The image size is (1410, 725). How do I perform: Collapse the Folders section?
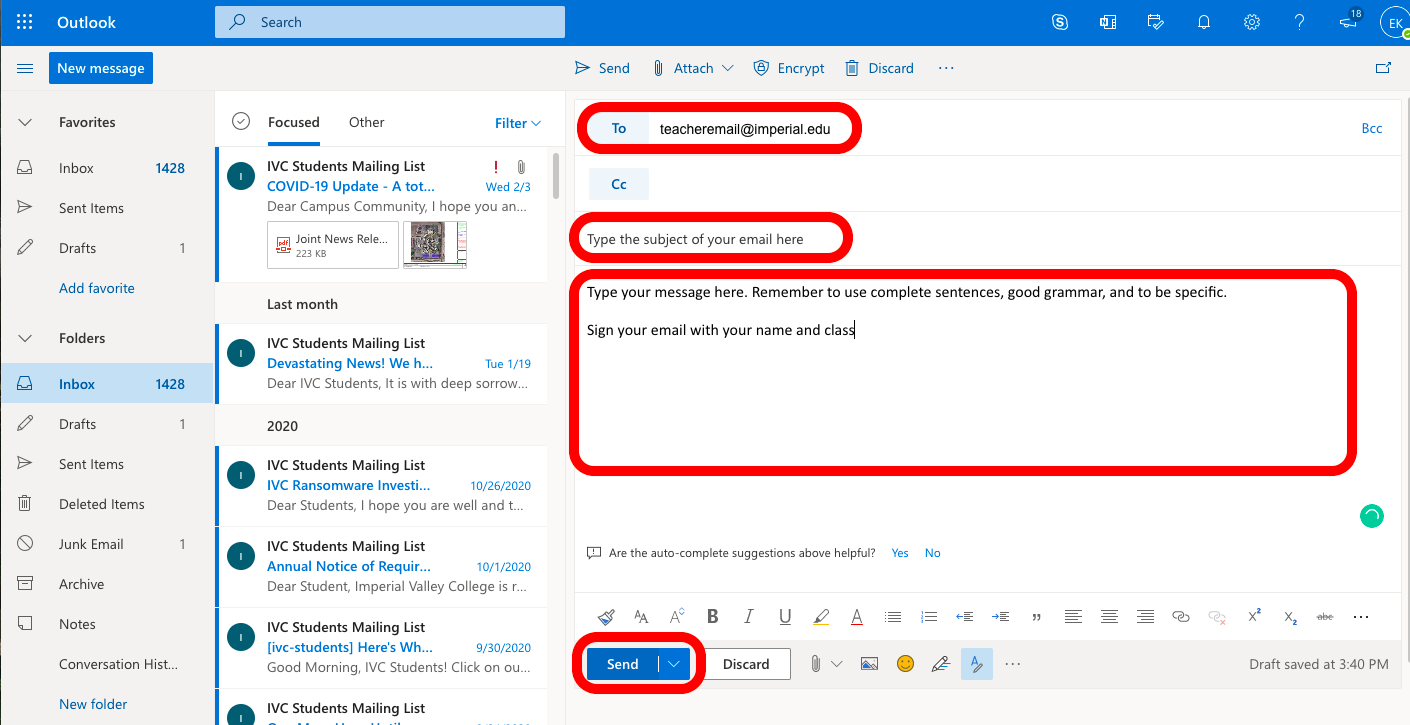pos(25,338)
